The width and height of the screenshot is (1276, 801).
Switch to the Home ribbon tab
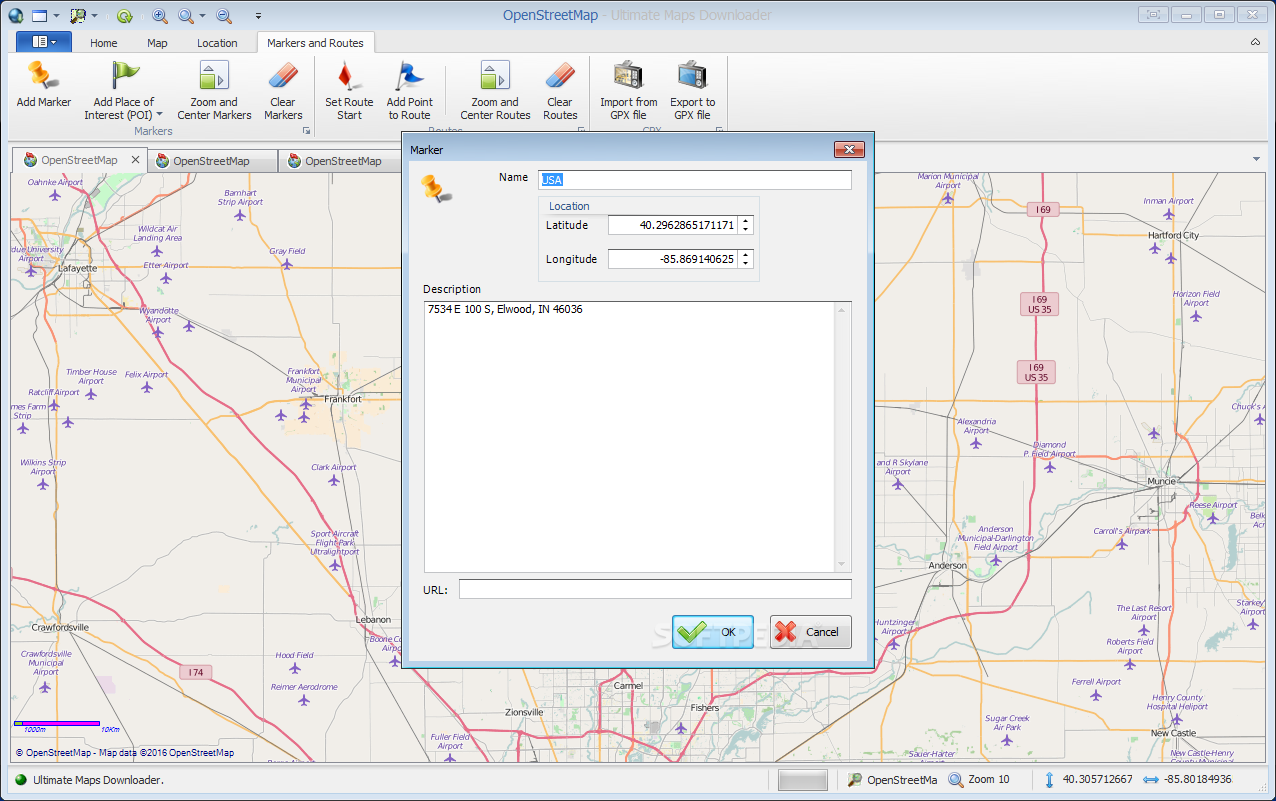click(104, 43)
